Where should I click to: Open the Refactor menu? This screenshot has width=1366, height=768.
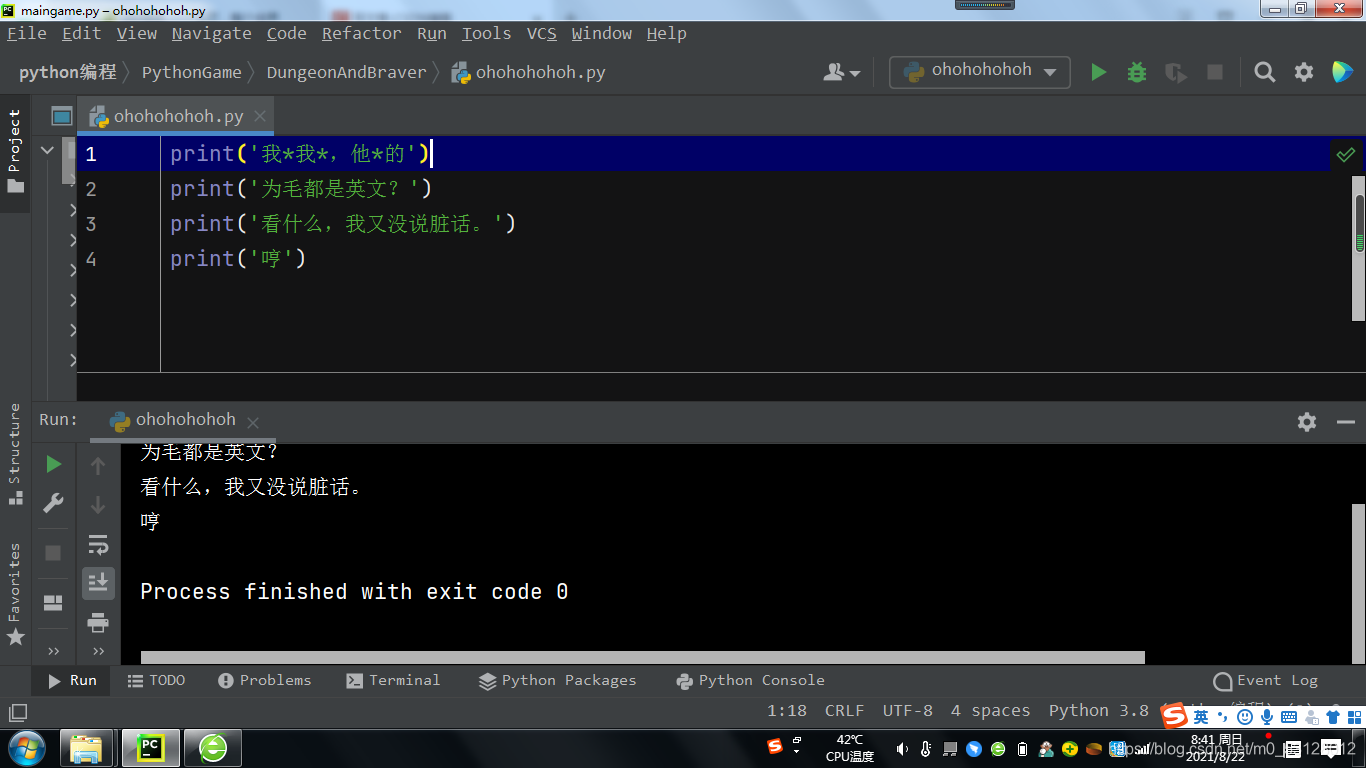pyautogui.click(x=361, y=33)
